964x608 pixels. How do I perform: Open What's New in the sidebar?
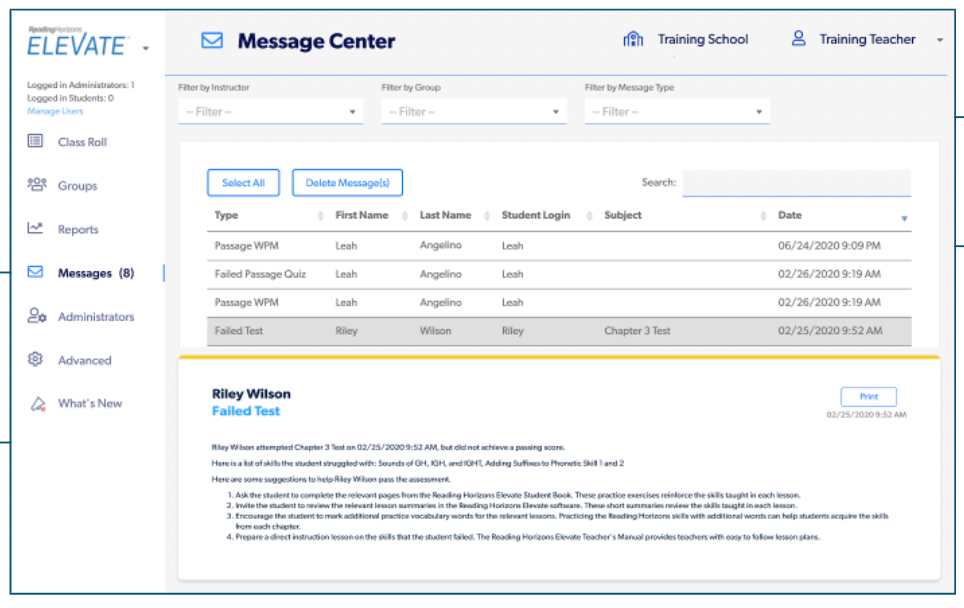[x=90, y=403]
